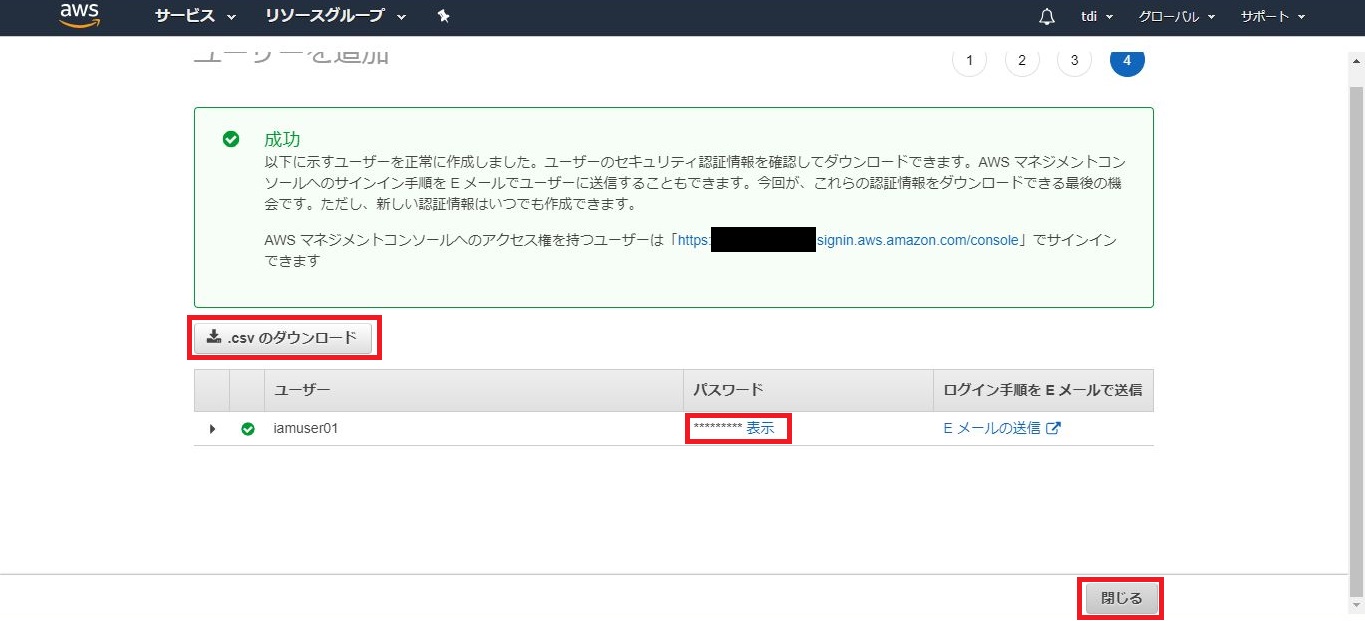Click 閉じる button to close wizard
The width and height of the screenshot is (1365, 621).
click(x=1121, y=598)
